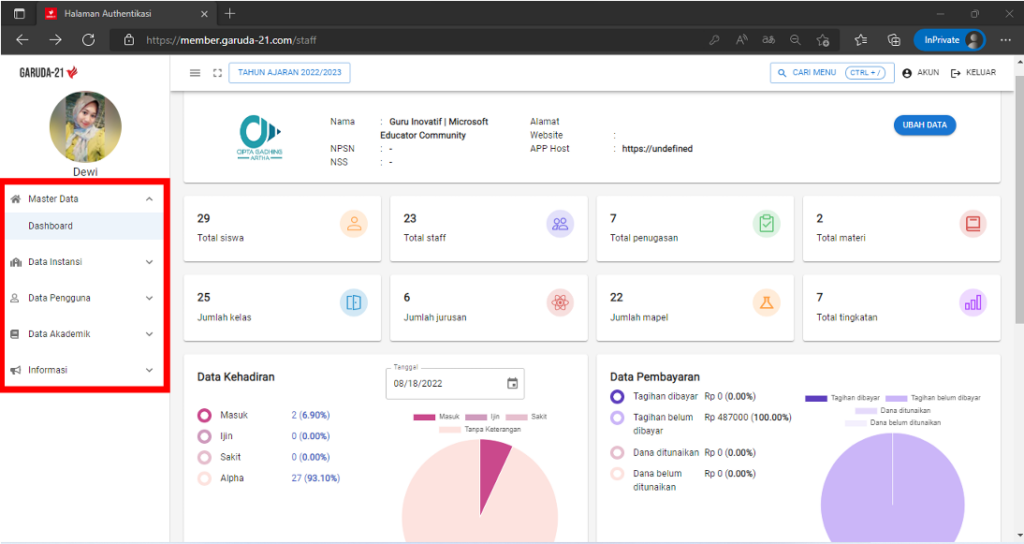Open browser settings three-dot menu
This screenshot has width=1024, height=544.
pyautogui.click(x=1005, y=40)
